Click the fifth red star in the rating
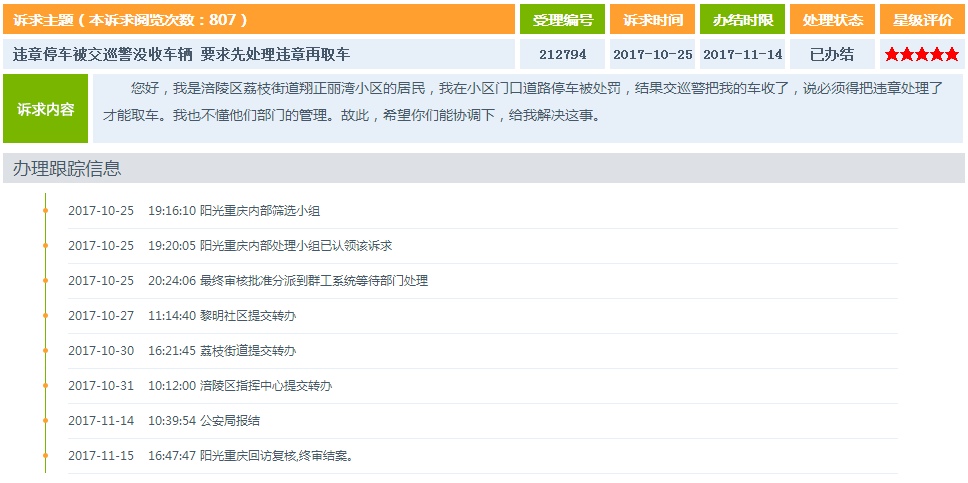Screen dimensions: 968x483 (952, 54)
